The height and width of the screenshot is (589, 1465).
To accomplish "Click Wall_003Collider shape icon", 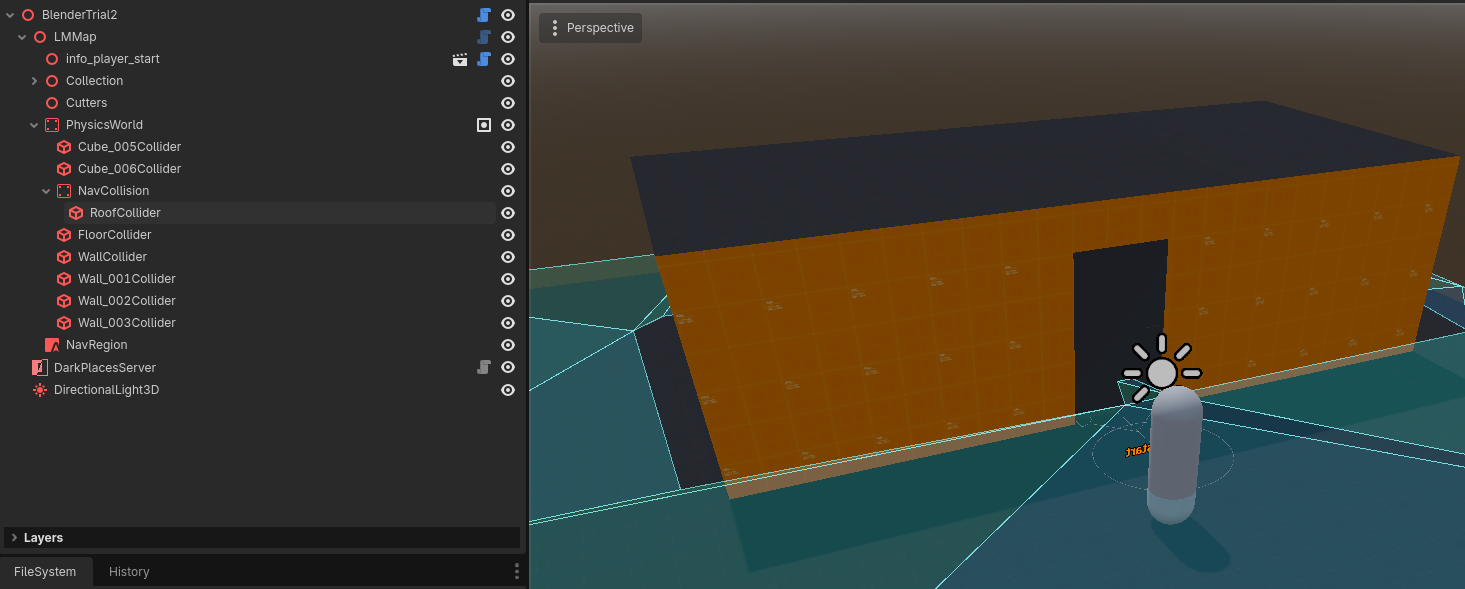I will 64,323.
